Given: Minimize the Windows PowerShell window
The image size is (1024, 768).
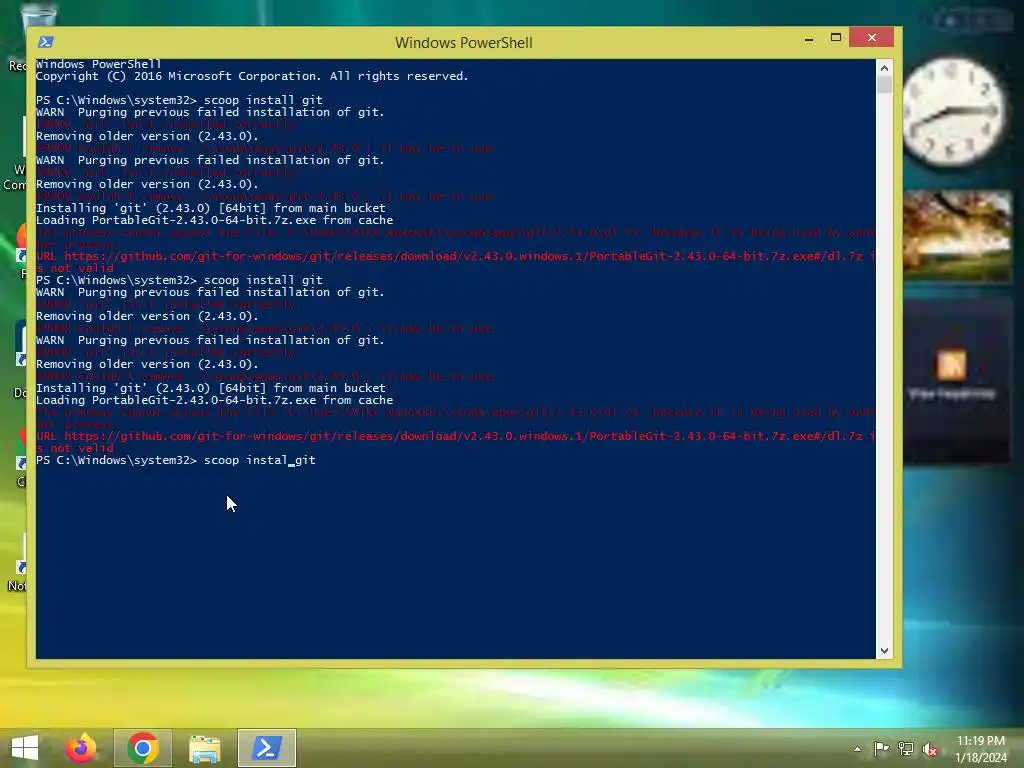Looking at the screenshot, I should tap(809, 39).
